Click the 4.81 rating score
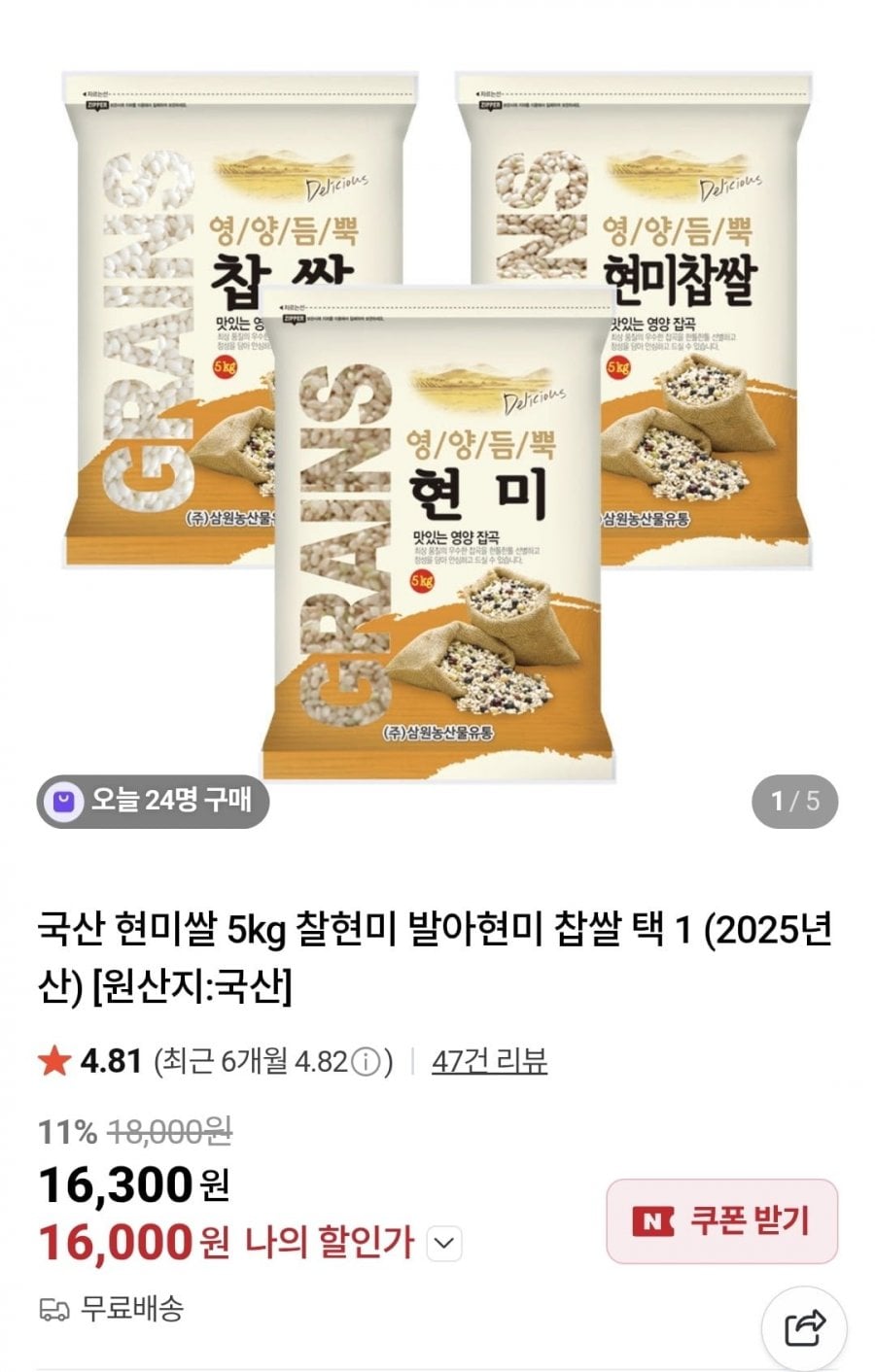Viewport: 875px width, 1372px height. pos(111,1061)
